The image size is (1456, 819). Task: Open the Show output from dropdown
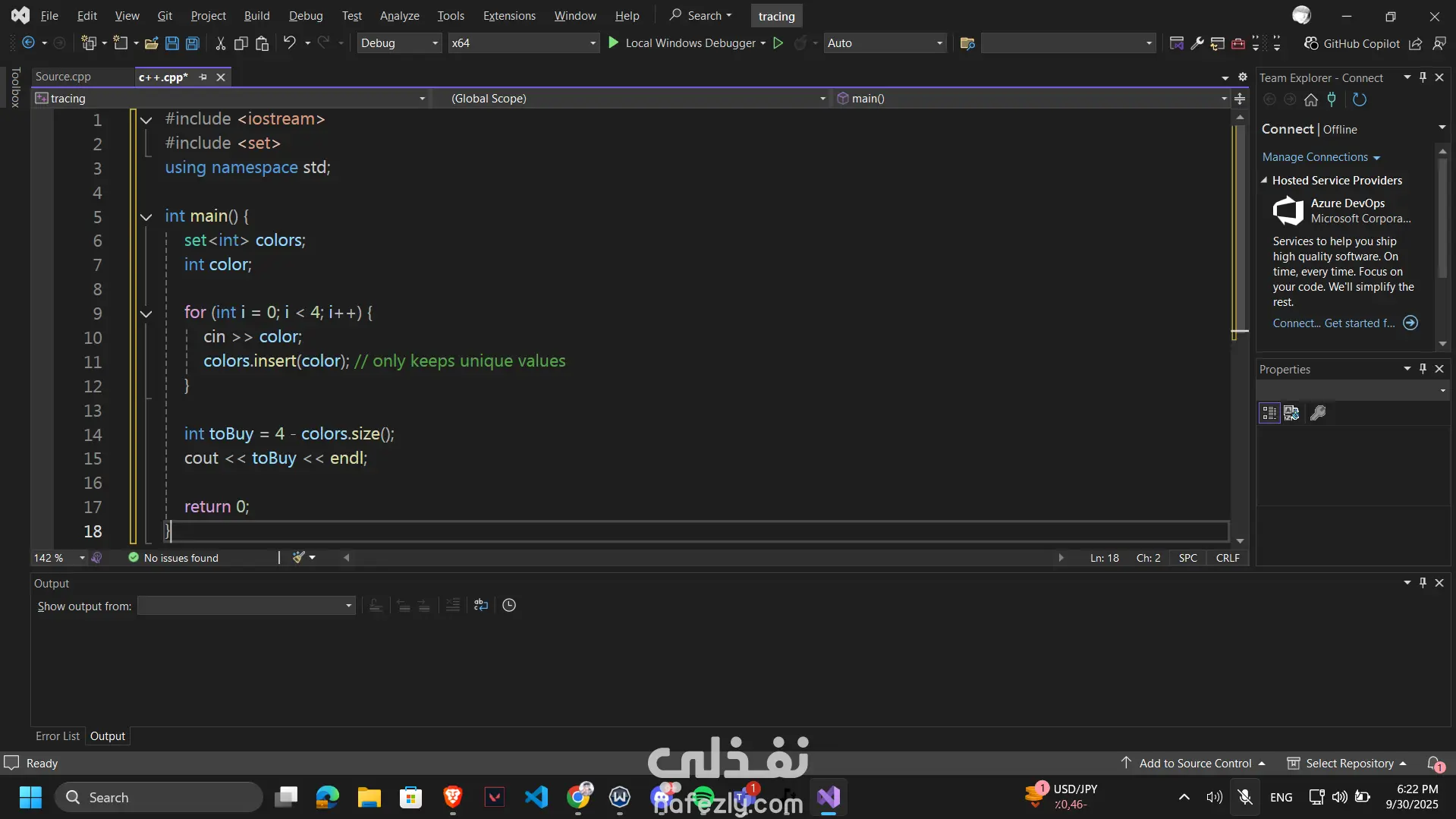pyautogui.click(x=247, y=606)
